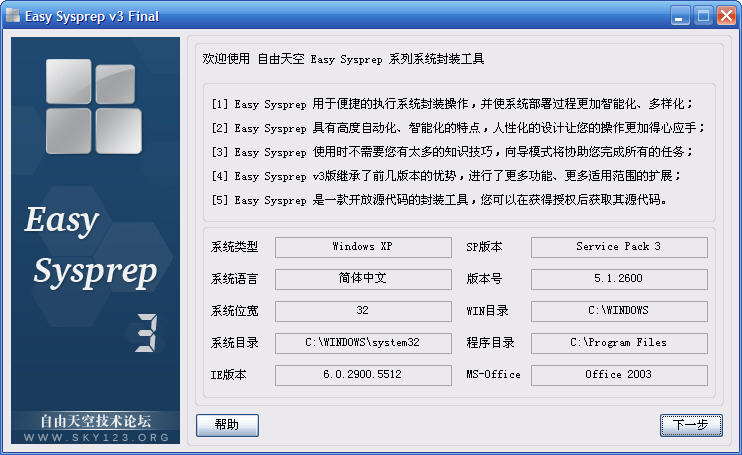
Task: Select the MS-Office field showing Office 2003
Action: coord(618,375)
